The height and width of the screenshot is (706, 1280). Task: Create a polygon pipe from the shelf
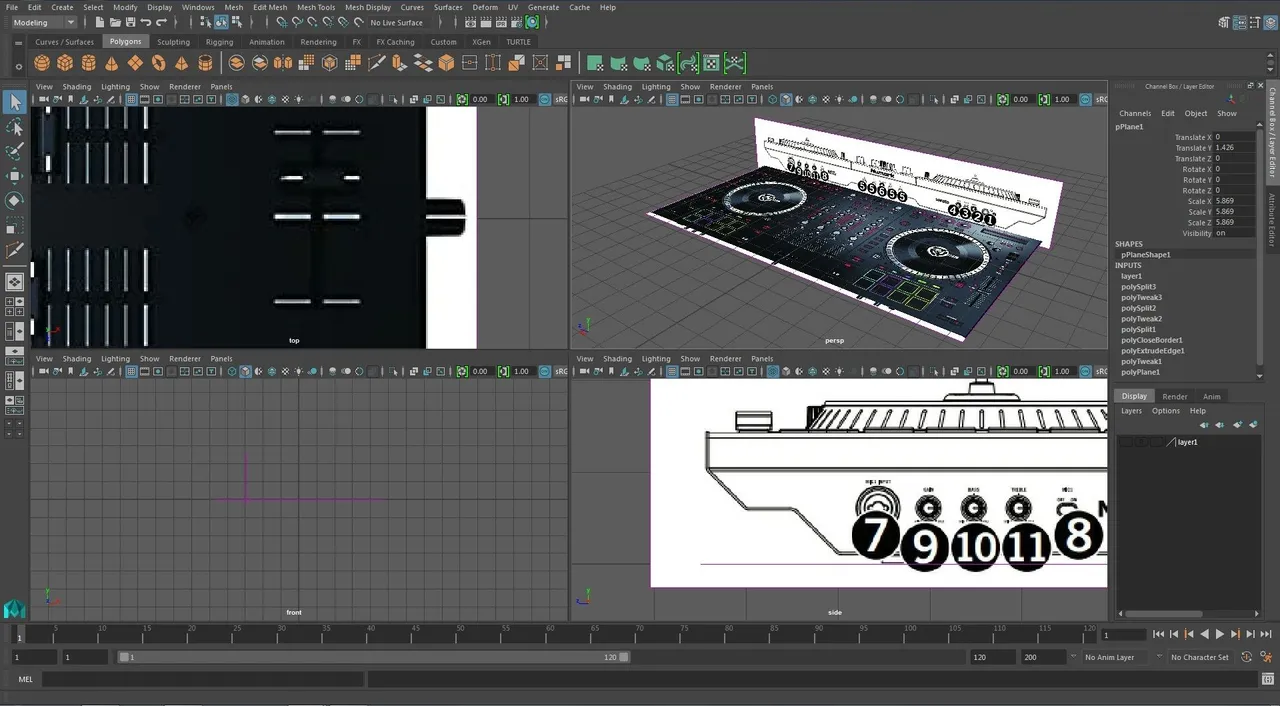pos(205,63)
